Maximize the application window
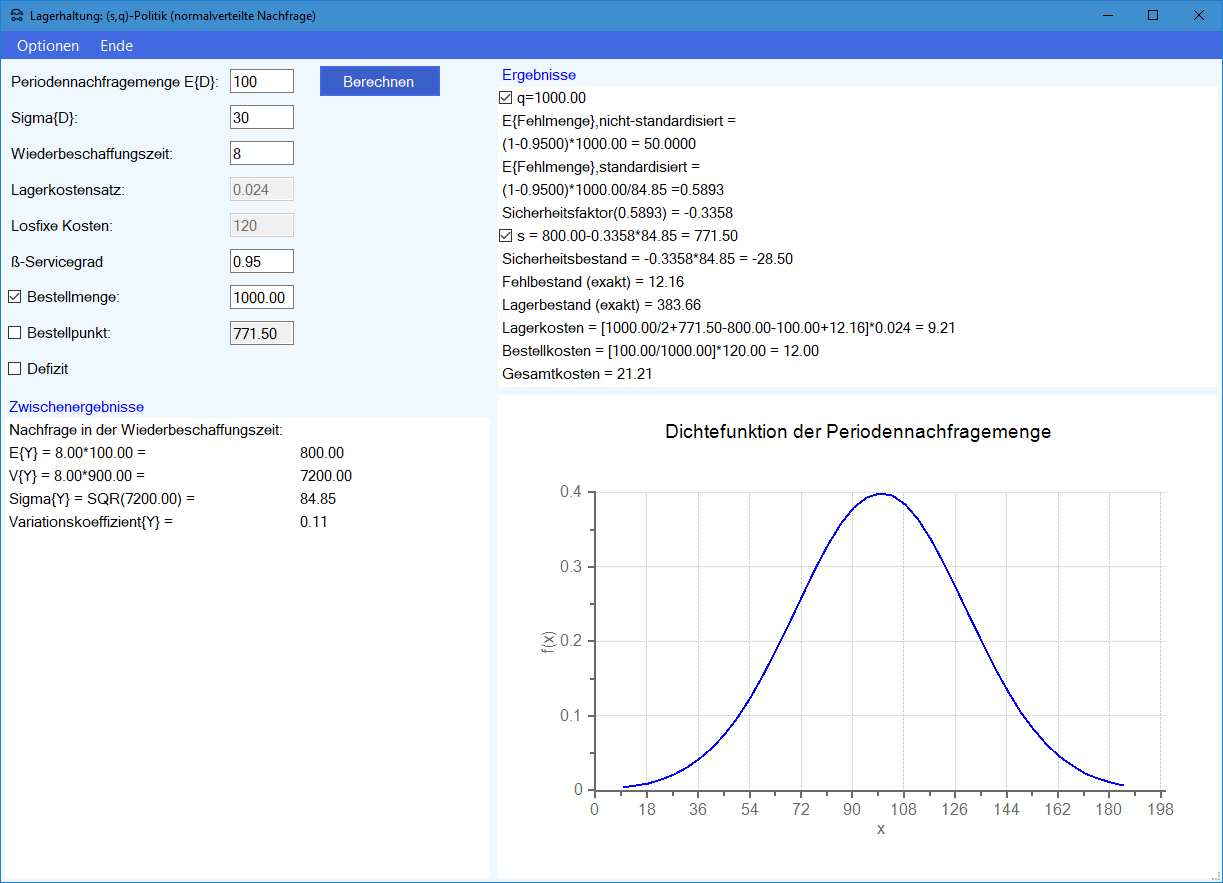 click(1152, 15)
